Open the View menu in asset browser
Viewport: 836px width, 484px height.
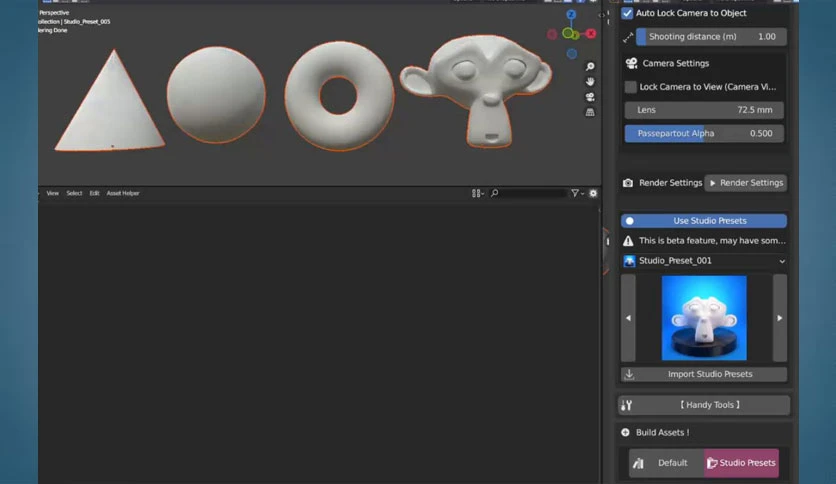click(x=52, y=193)
